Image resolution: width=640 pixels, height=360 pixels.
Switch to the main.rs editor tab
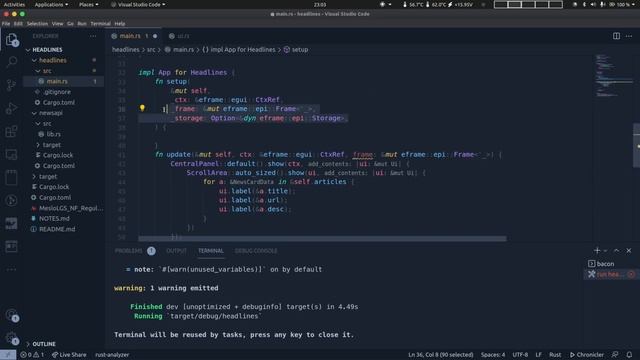click(x=134, y=36)
